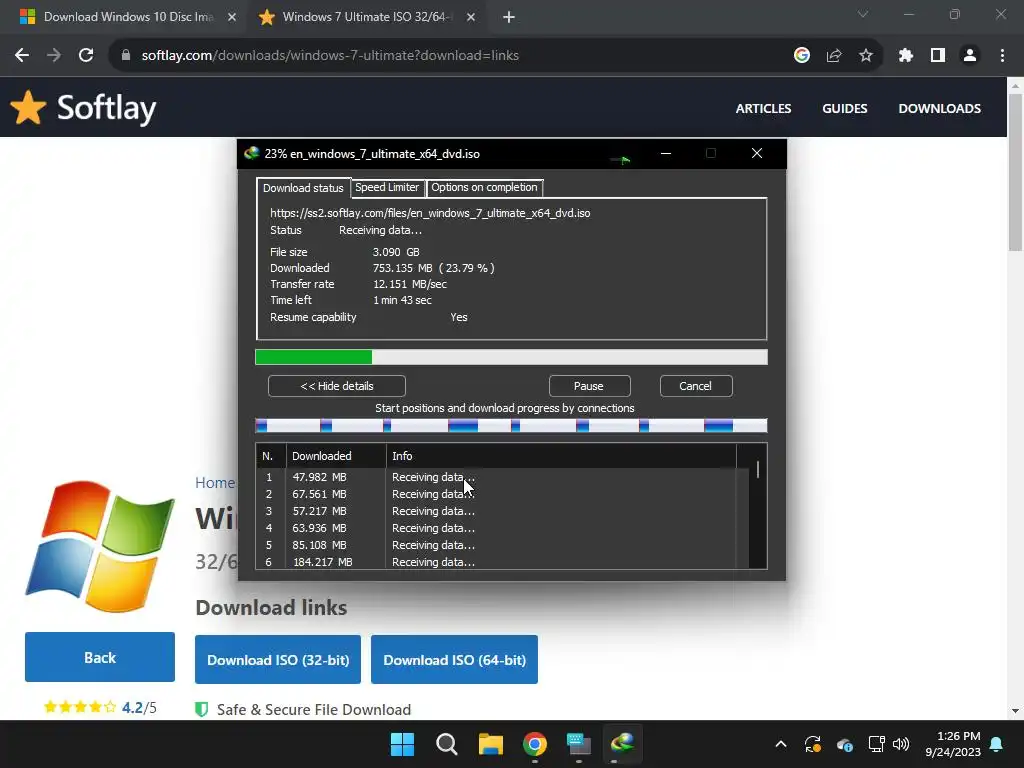Click Download ISO (32-bit) button
The width and height of the screenshot is (1024, 768).
click(x=278, y=660)
